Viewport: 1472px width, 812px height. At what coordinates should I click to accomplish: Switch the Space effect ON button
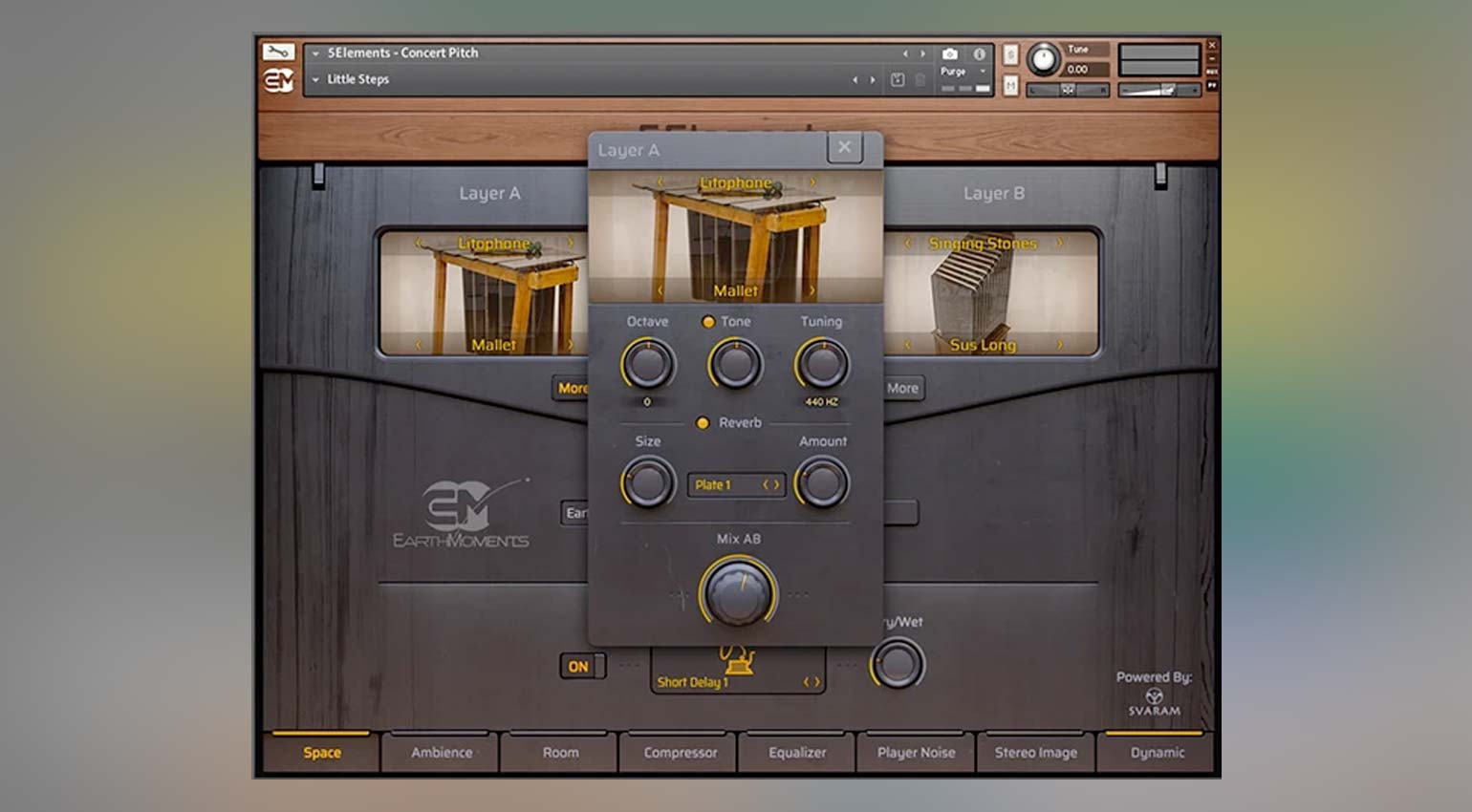click(582, 667)
